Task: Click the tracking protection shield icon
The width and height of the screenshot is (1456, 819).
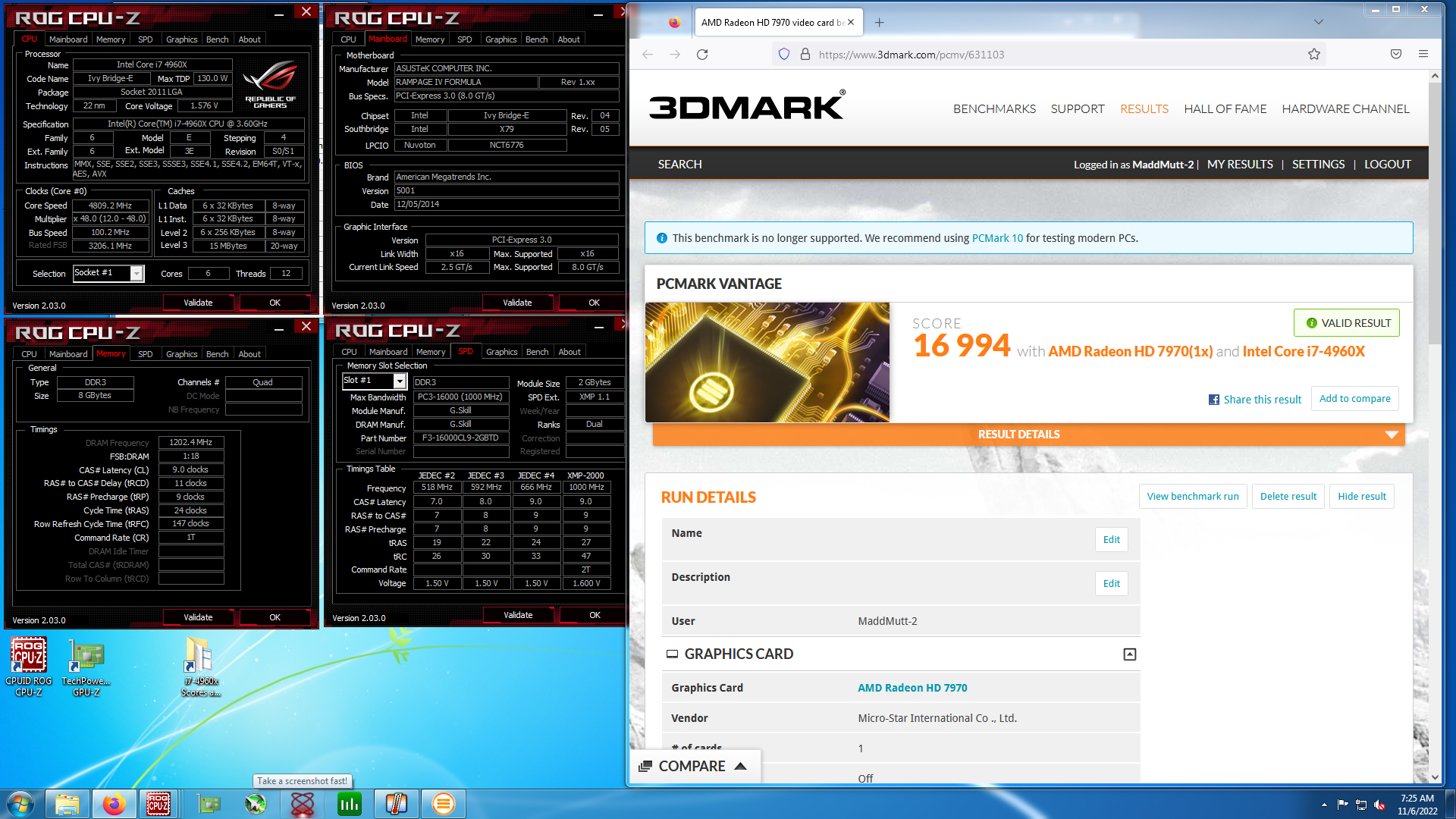Action: coord(784,55)
